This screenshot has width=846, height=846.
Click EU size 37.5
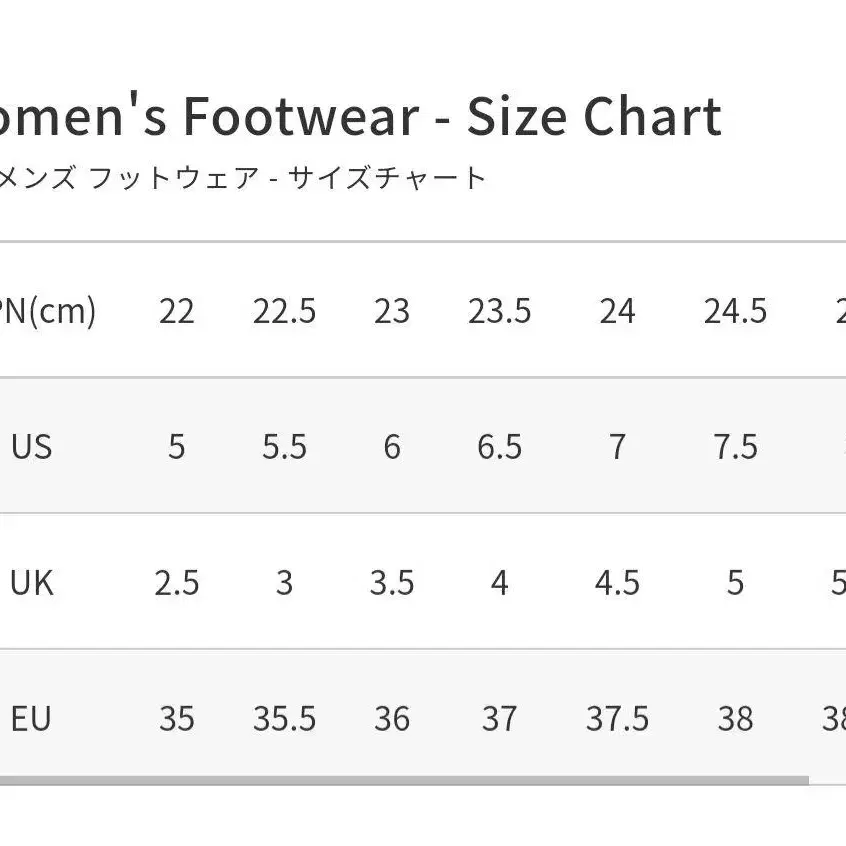617,719
